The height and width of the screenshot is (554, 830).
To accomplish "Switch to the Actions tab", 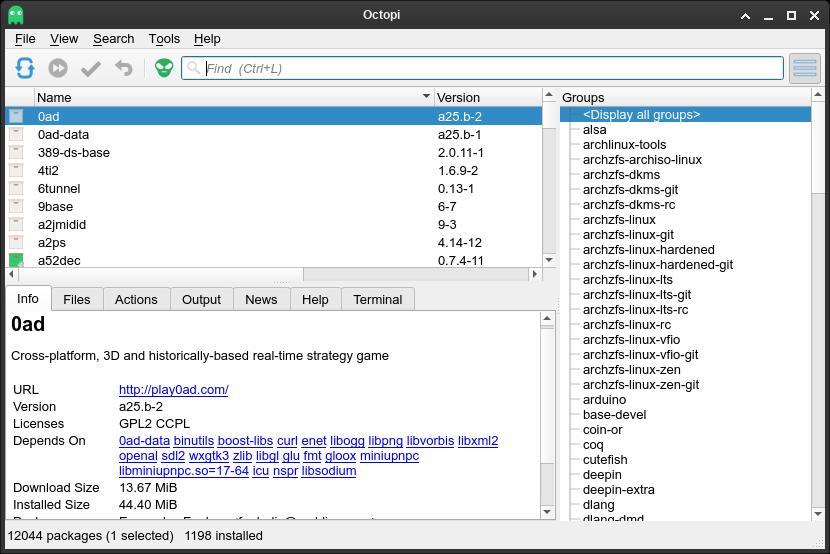I will [136, 299].
